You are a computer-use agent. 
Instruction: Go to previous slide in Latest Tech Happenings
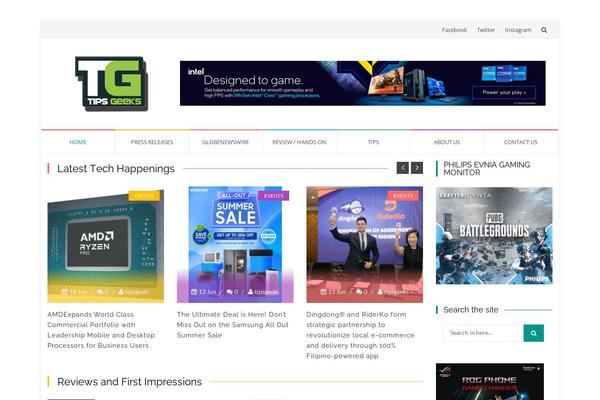point(403,168)
